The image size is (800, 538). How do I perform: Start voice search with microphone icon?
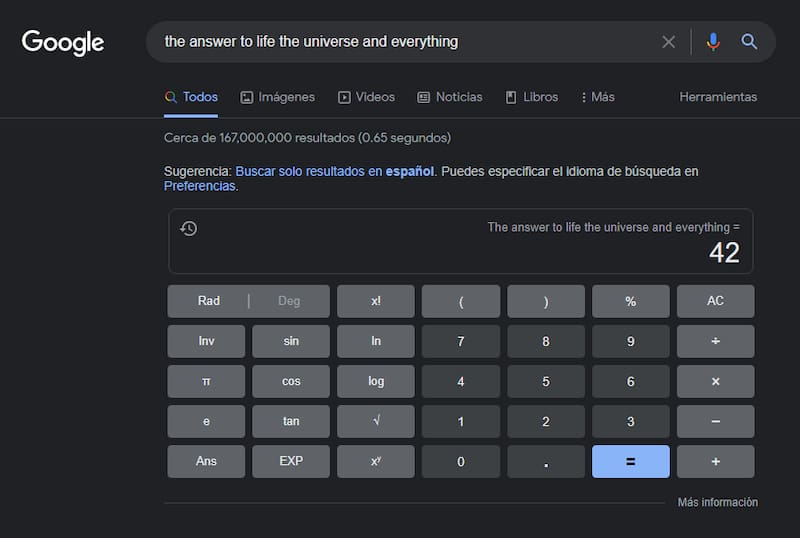click(x=713, y=42)
